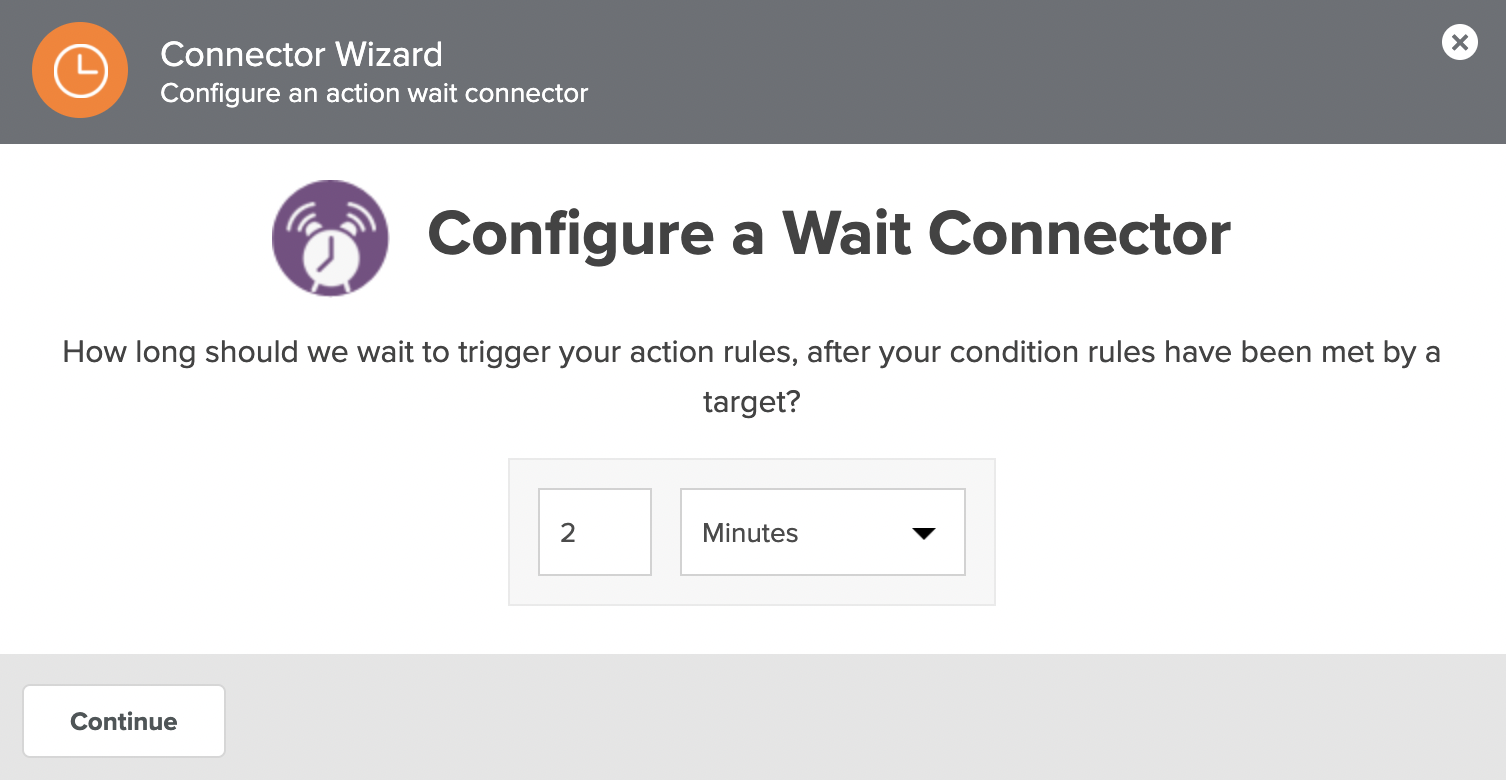The height and width of the screenshot is (780, 1506).
Task: Click the wait duration field showing 2
Action: pyautogui.click(x=594, y=532)
